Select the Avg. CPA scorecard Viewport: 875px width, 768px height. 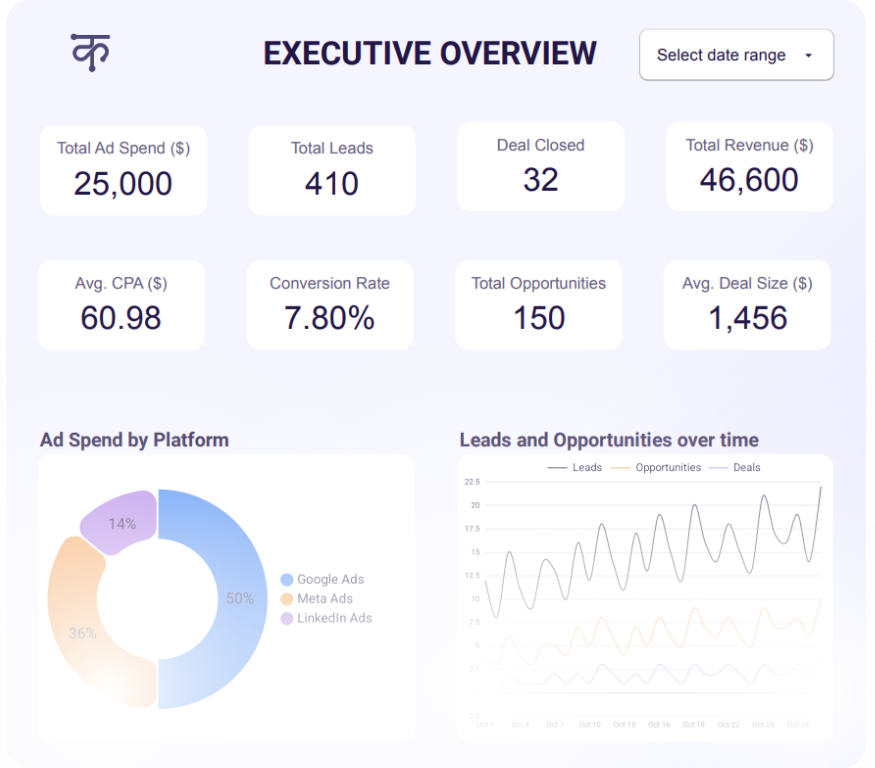121,305
